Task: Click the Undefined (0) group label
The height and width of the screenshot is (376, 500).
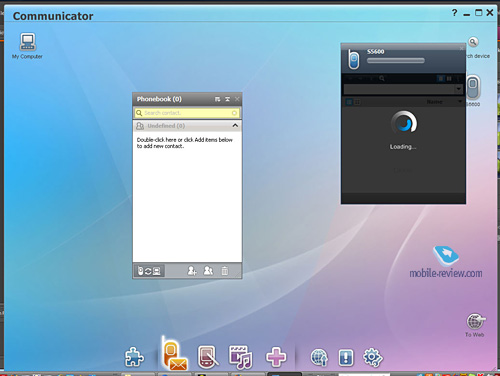Action: 166,126
